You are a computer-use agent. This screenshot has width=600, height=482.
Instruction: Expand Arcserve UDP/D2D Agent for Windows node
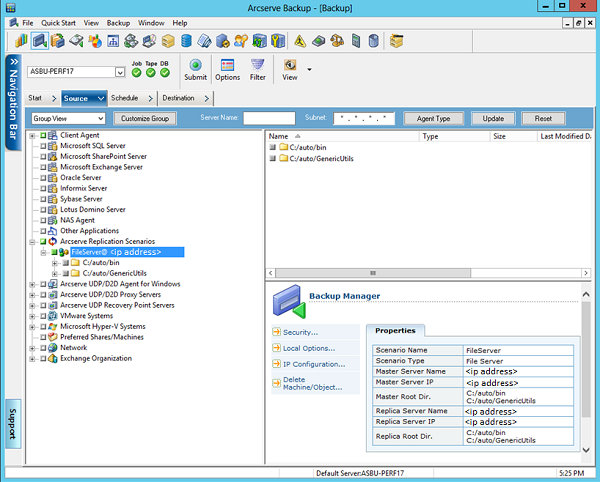pos(33,284)
